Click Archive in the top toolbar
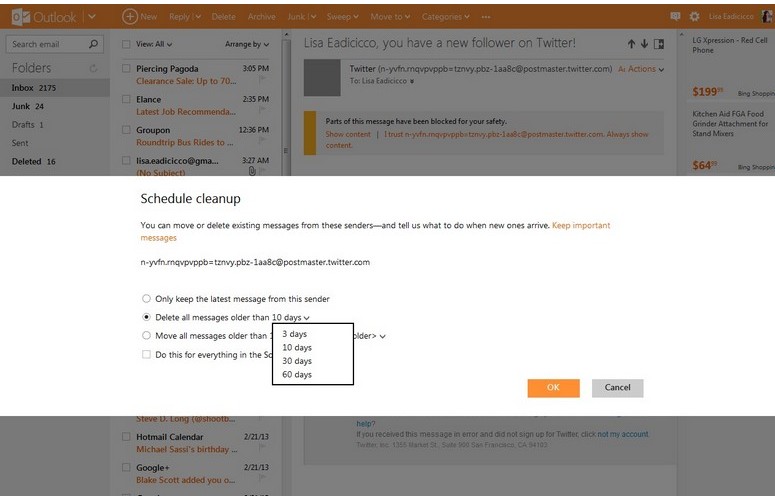775x500 pixels. (261, 16)
